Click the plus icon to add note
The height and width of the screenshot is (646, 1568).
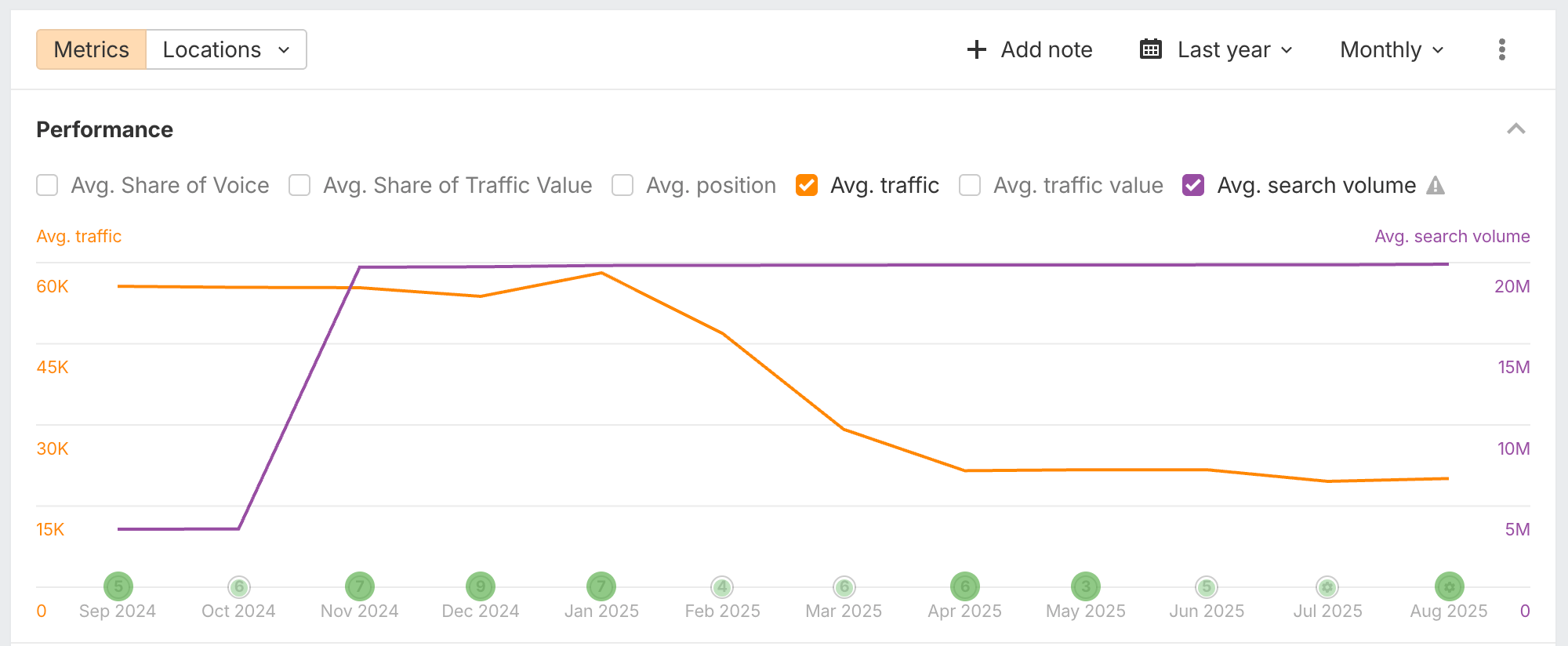pyautogui.click(x=976, y=49)
